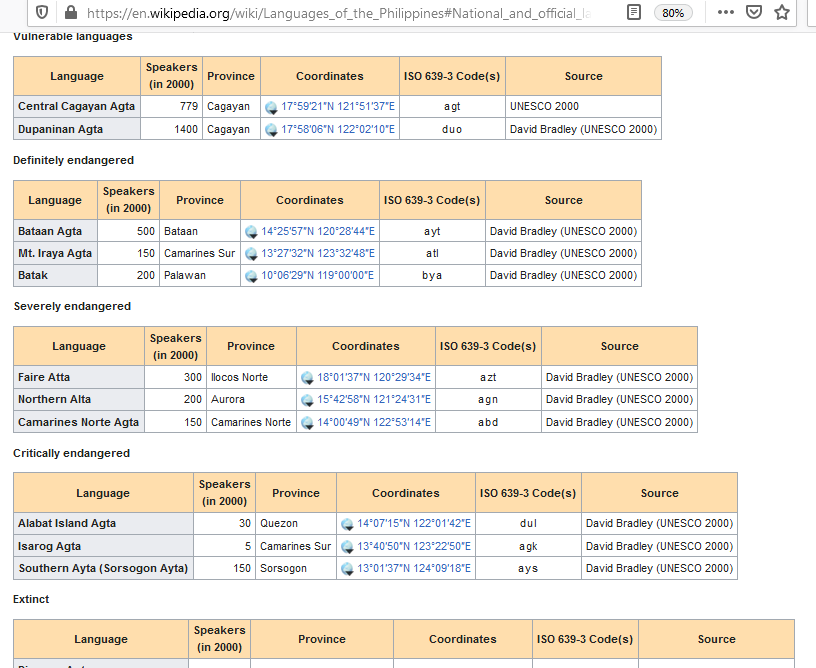Click globe icon in Bataan Agta row
The height and width of the screenshot is (668, 816).
[251, 232]
